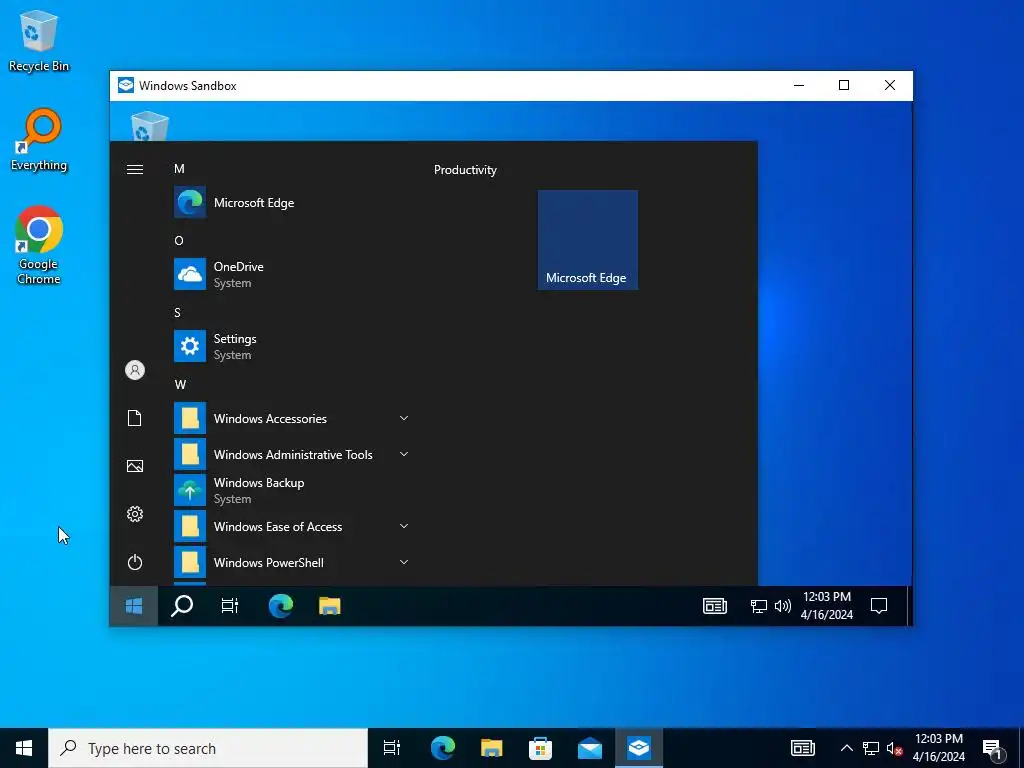Select the Google Chrome desktop shortcut
The width and height of the screenshot is (1024, 768).
point(39,246)
